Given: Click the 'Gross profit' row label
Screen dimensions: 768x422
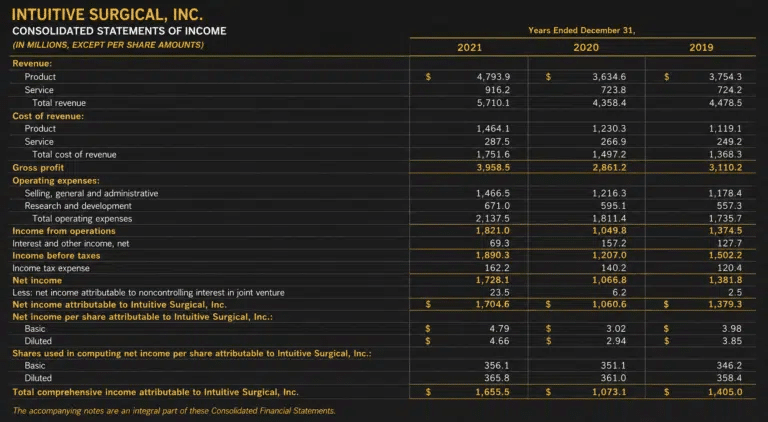Looking at the screenshot, I should (x=38, y=167).
